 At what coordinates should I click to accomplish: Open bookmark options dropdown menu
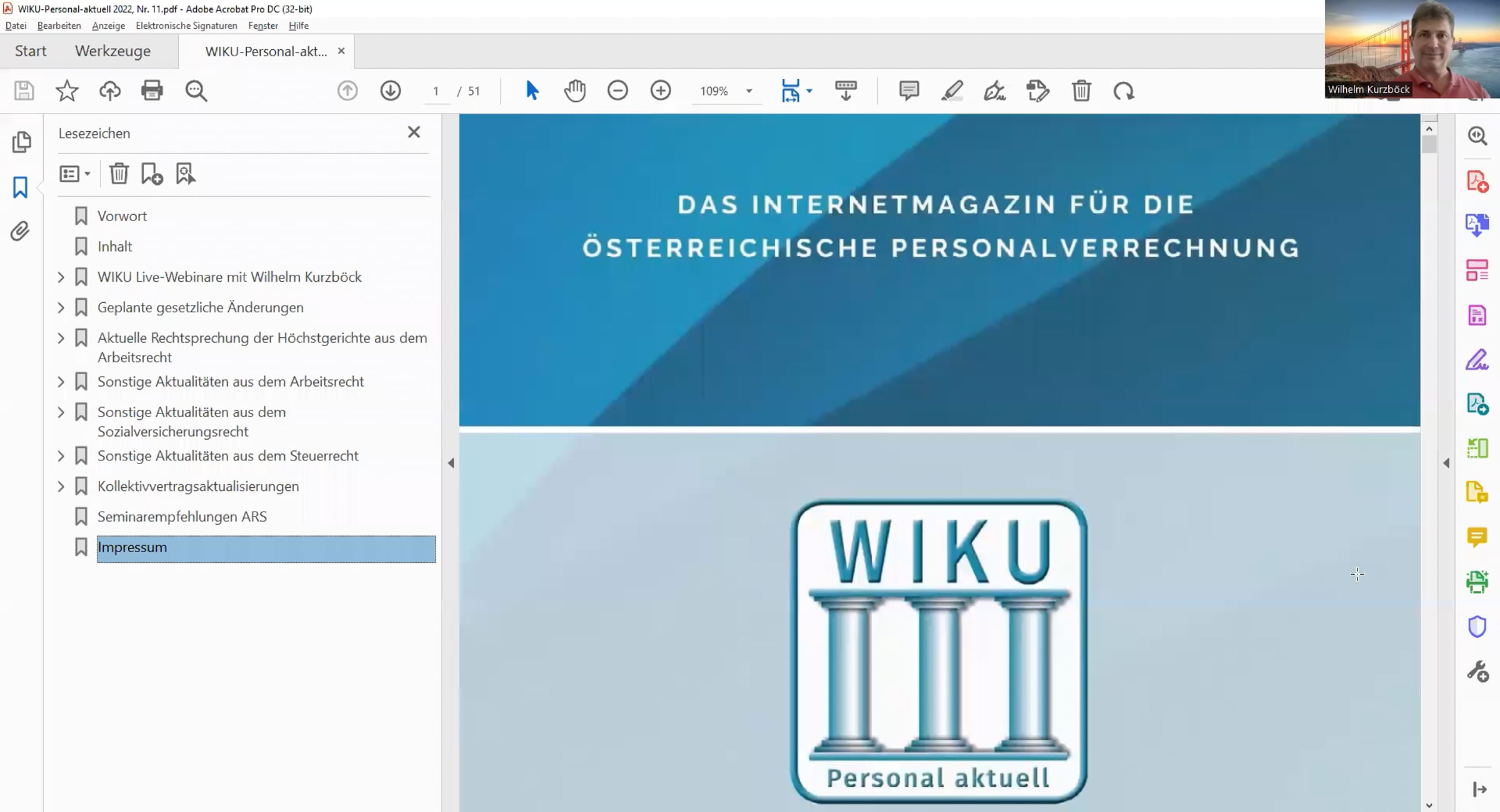click(75, 174)
